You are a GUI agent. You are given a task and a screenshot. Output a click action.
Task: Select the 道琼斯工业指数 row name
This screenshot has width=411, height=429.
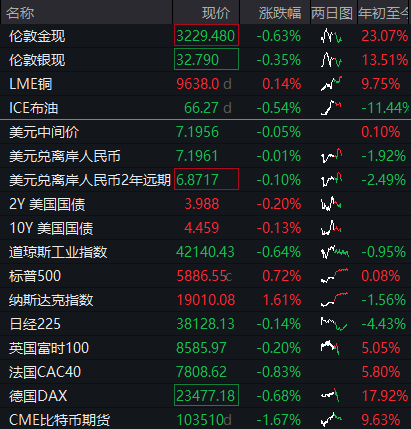click(x=58, y=252)
